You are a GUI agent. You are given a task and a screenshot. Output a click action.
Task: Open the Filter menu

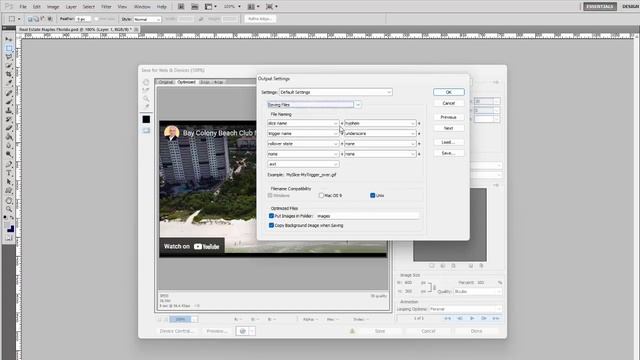pyautogui.click(x=106, y=7)
